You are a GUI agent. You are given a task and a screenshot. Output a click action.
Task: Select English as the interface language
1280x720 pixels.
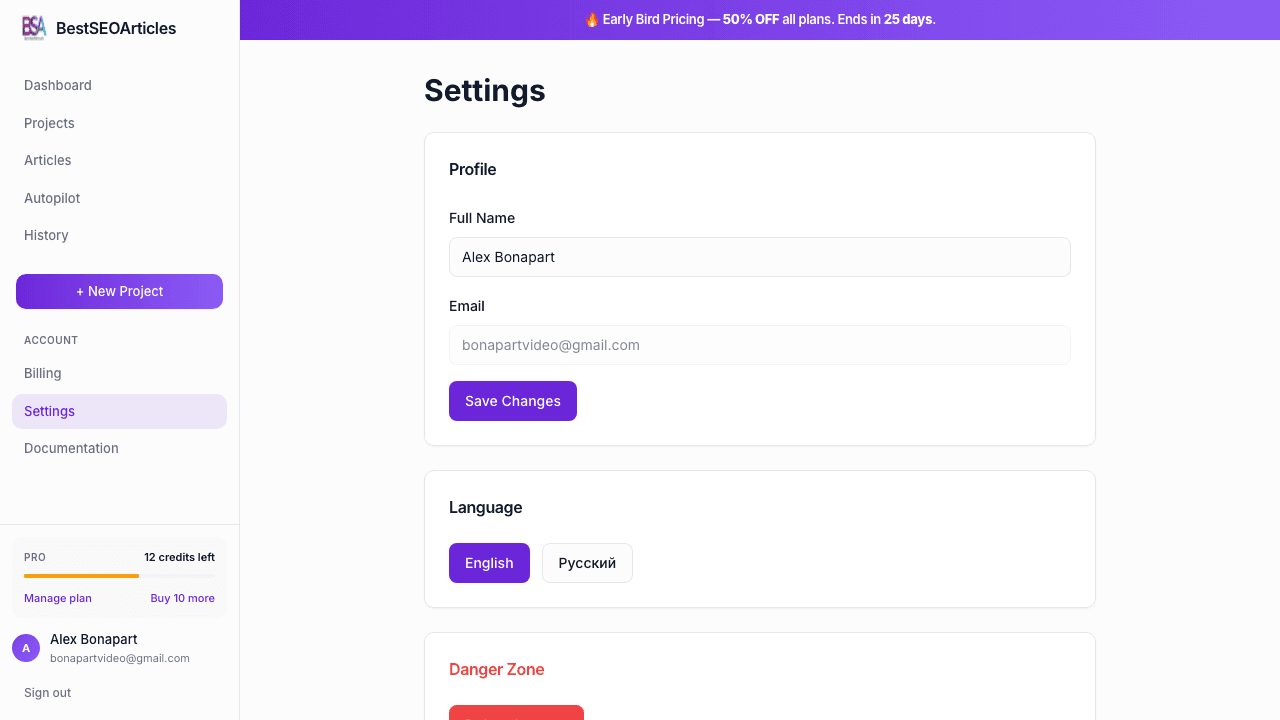pos(489,563)
